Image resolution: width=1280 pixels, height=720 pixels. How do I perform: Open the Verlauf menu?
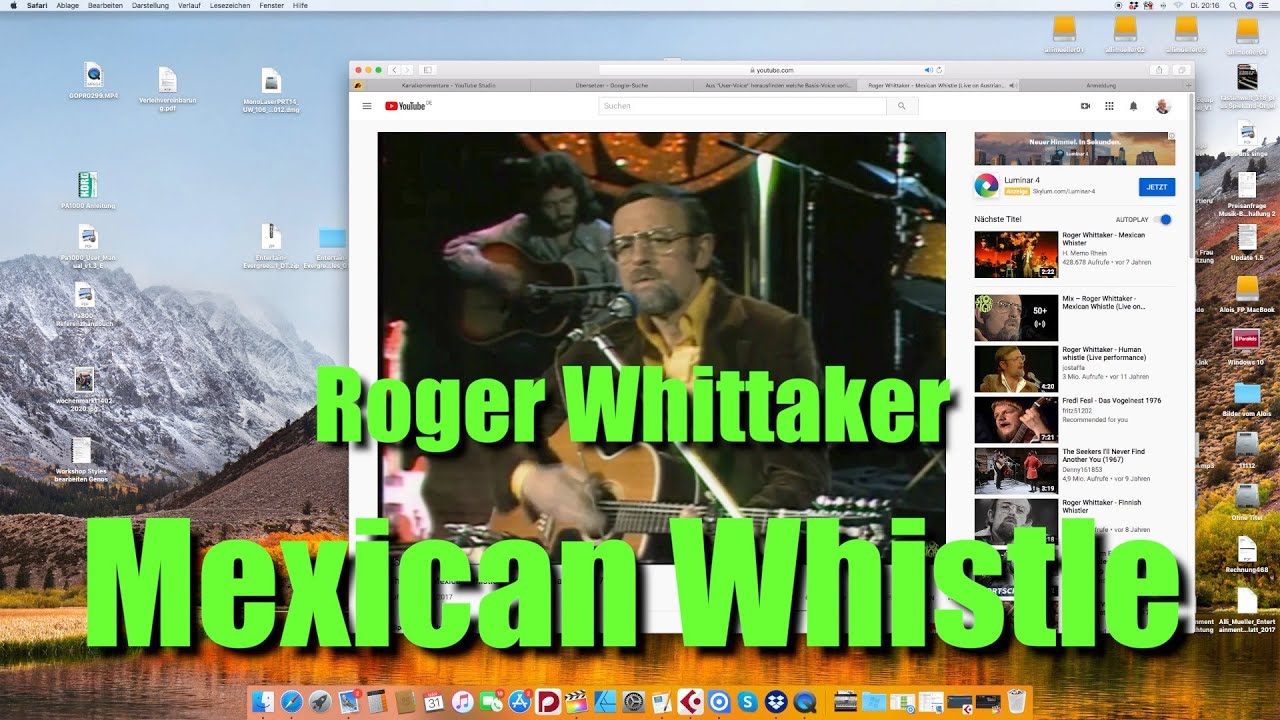coord(189,5)
